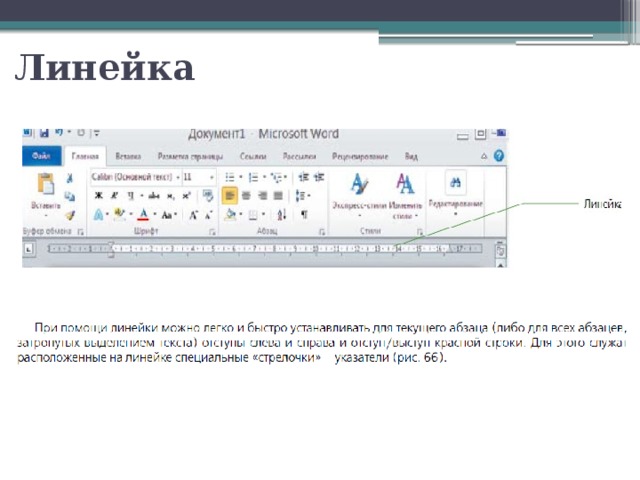The image size is (640, 480).
Task: Toggle highlighted align left button
Action: click(x=230, y=196)
